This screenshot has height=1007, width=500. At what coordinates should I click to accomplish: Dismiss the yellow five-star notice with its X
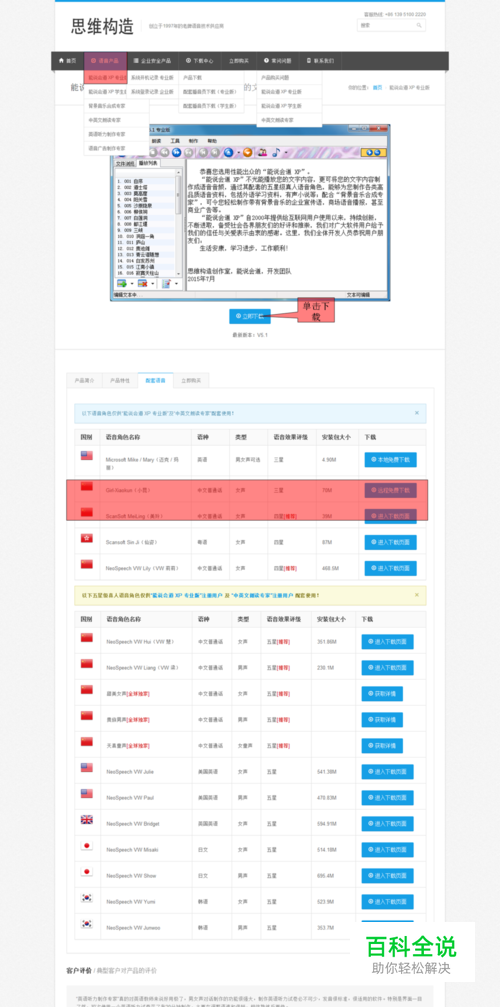click(x=417, y=595)
